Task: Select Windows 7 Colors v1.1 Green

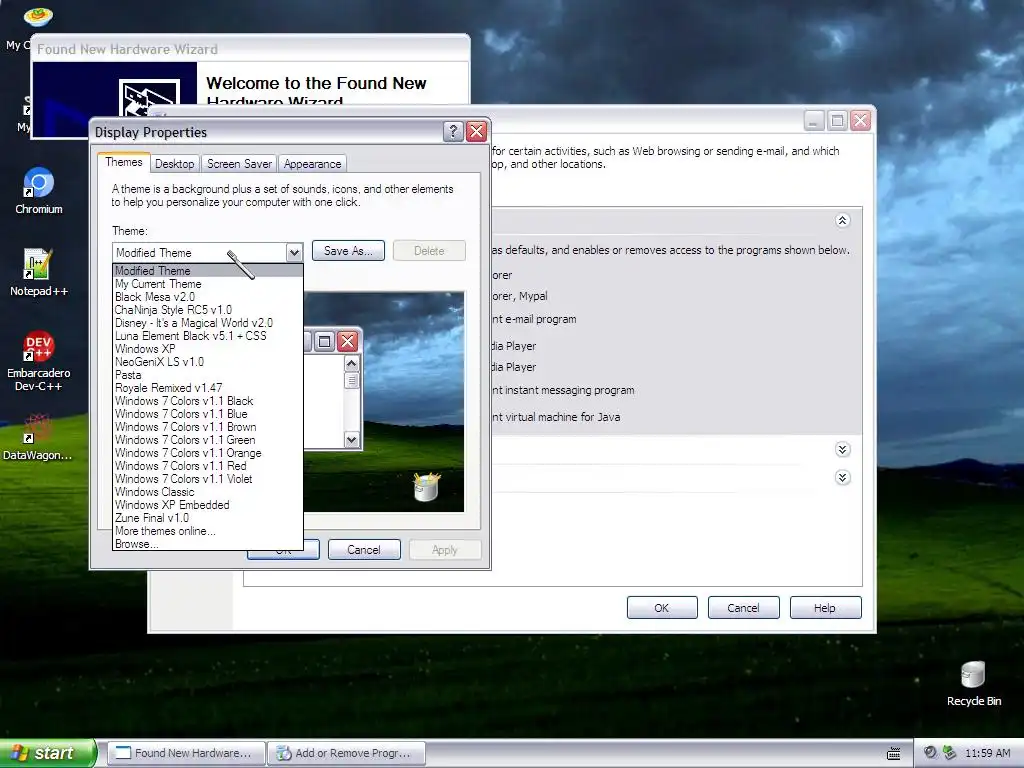Action: coord(208,440)
